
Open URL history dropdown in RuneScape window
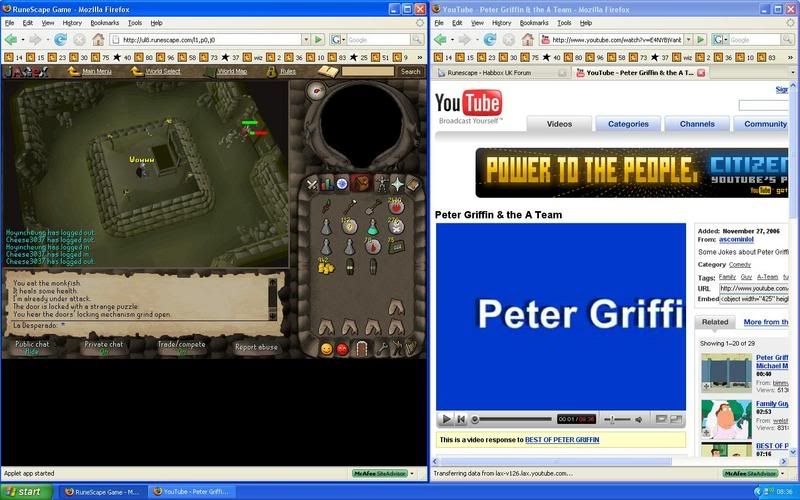click(306, 39)
